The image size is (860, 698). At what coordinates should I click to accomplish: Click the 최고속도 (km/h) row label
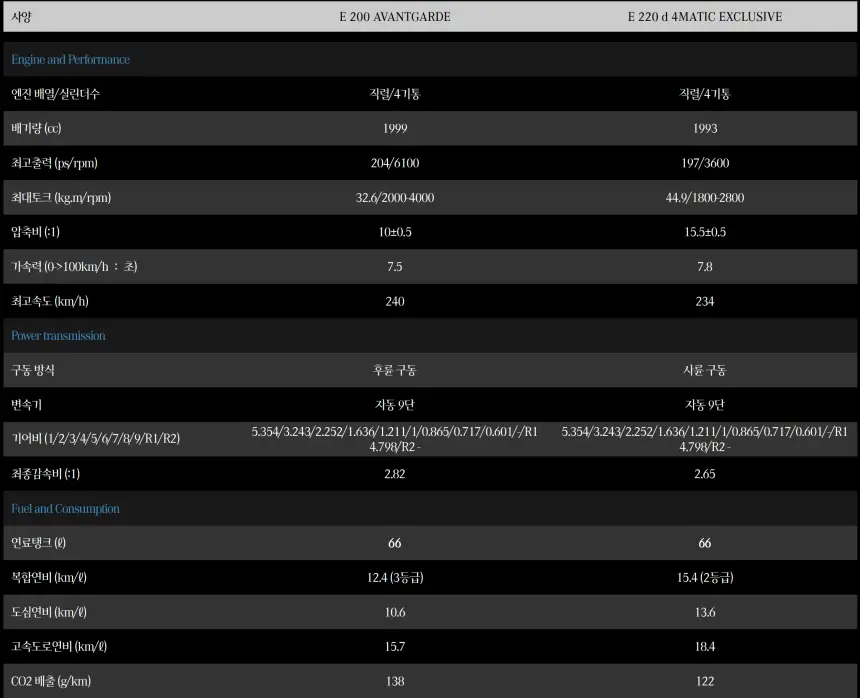coord(50,301)
